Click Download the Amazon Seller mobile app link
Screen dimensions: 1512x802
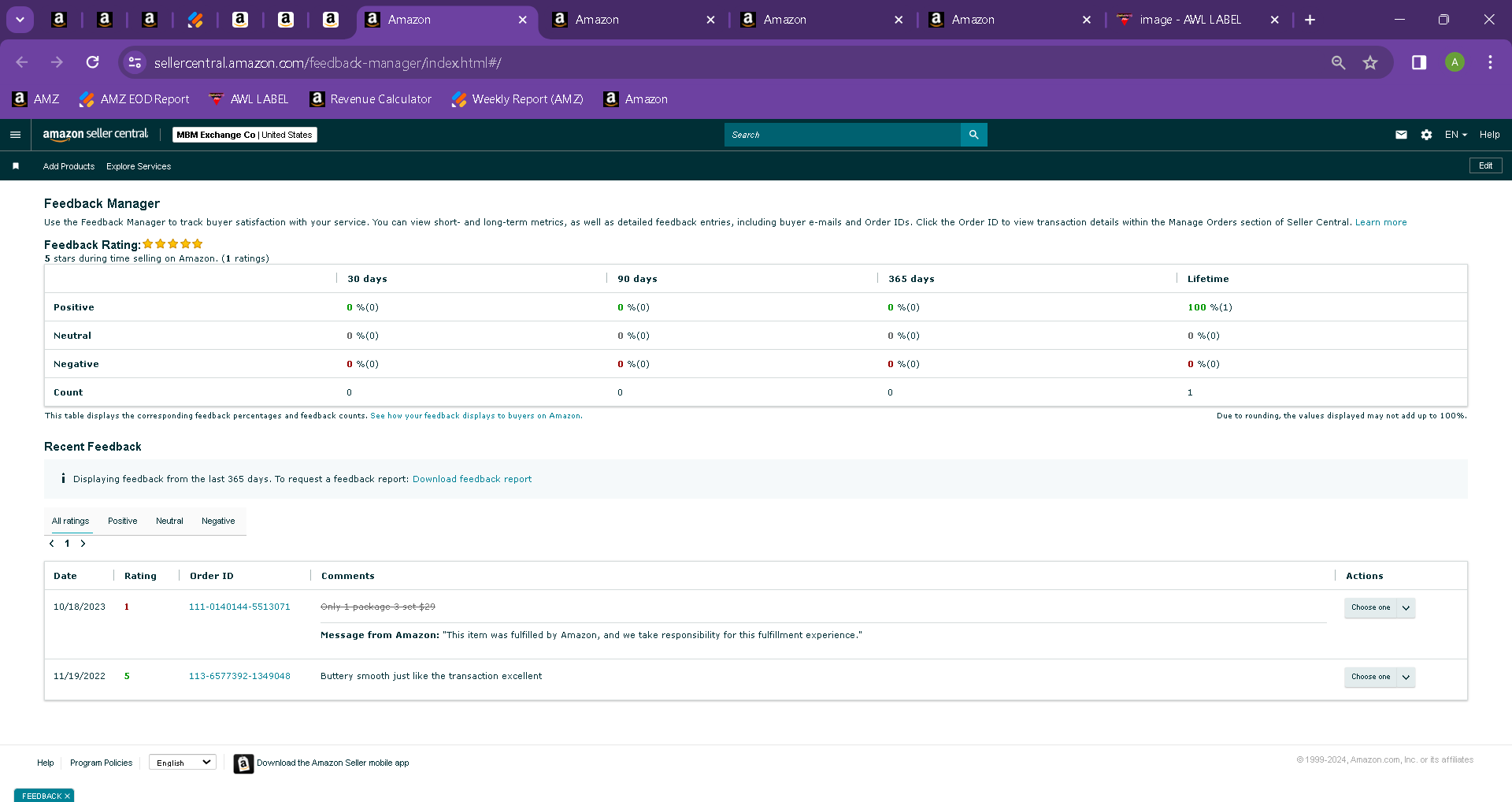[333, 763]
